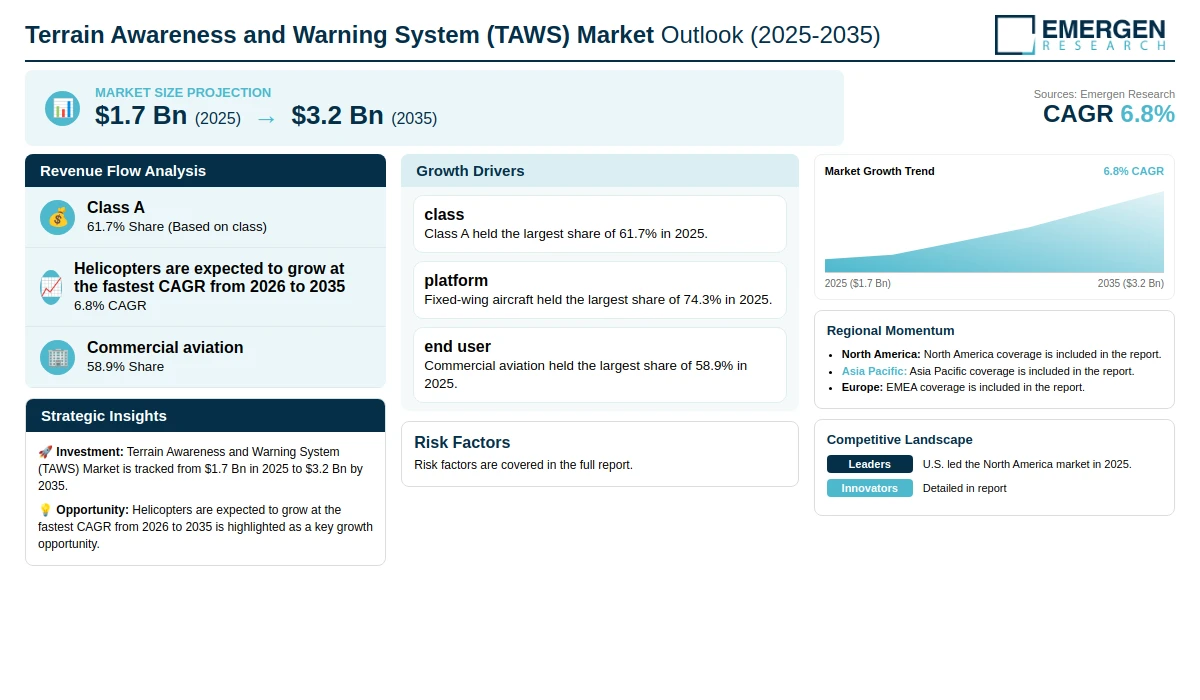Select the end user growth driver card
Screen dimensions: 1200x700
click(600, 365)
